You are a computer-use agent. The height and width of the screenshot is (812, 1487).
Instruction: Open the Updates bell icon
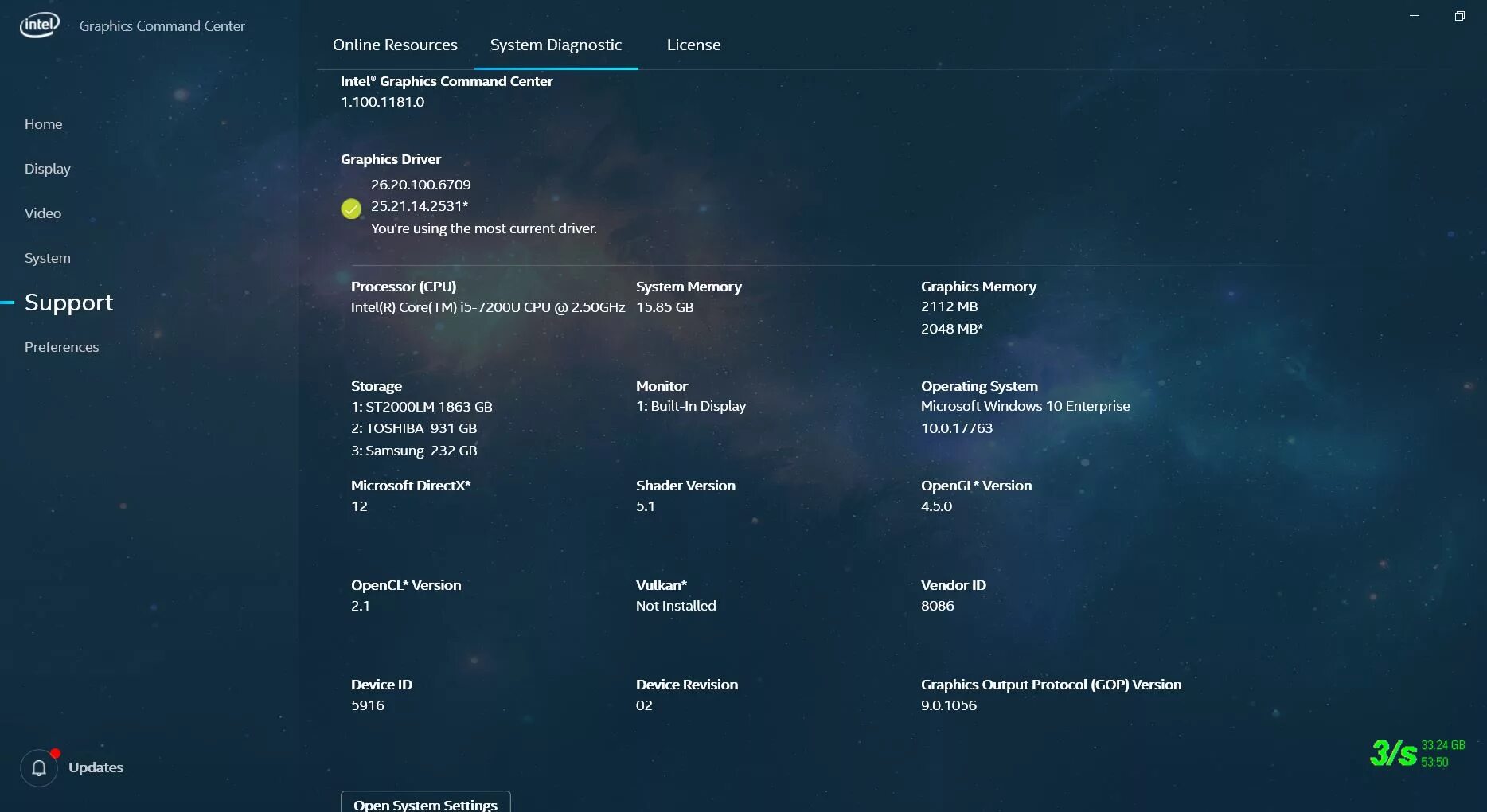tap(39, 768)
